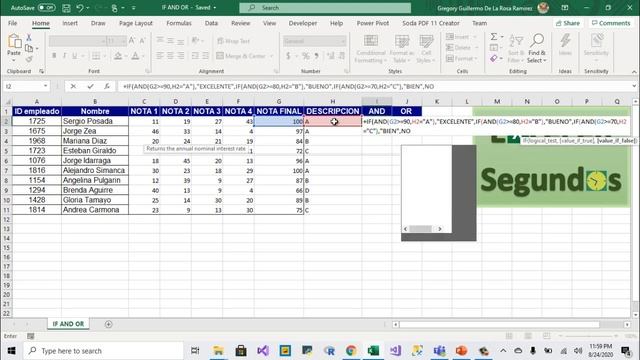Show hidden tray icons chevron
This screenshot has height=360, width=640.
[x=503, y=351]
